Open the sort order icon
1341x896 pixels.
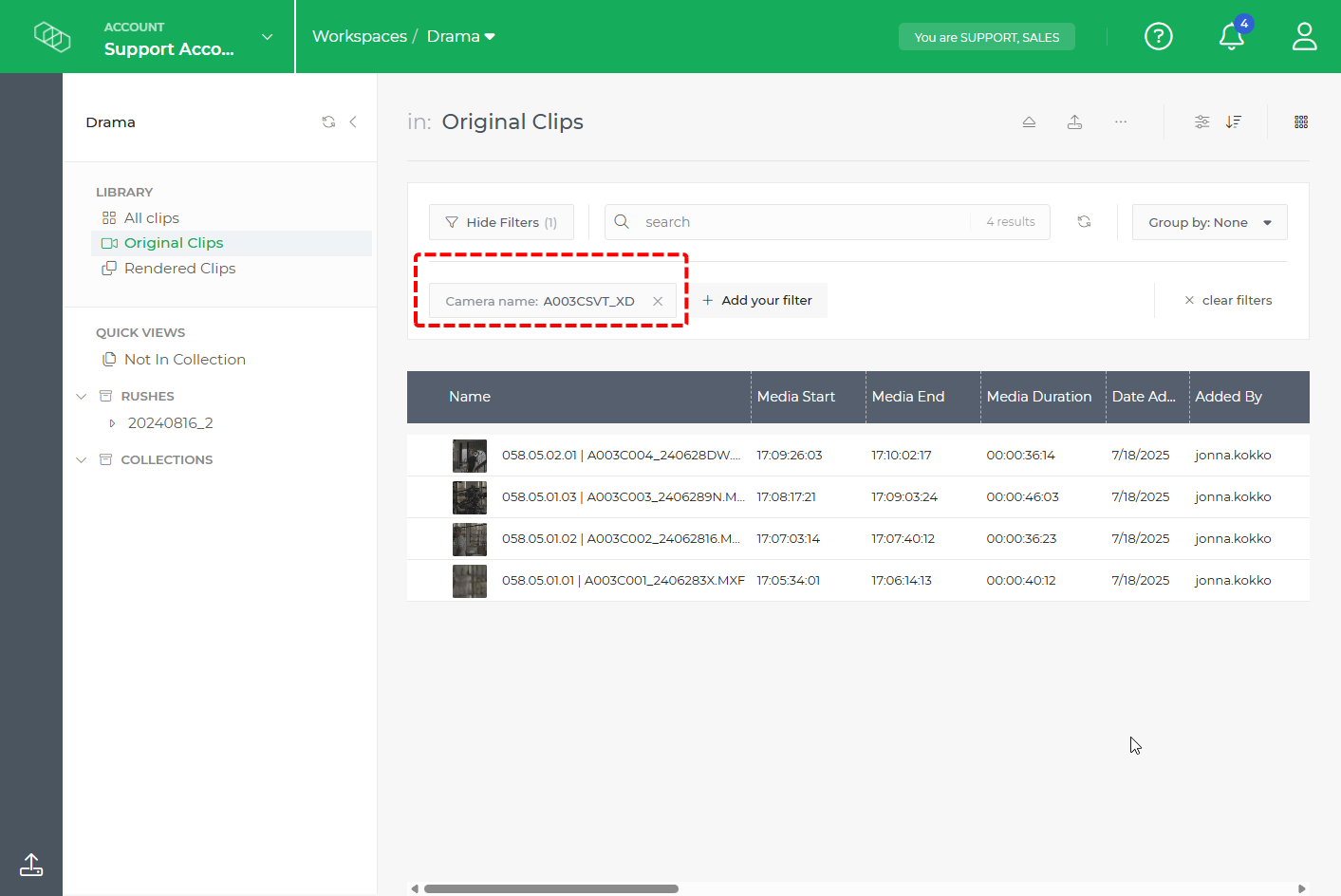1233,121
